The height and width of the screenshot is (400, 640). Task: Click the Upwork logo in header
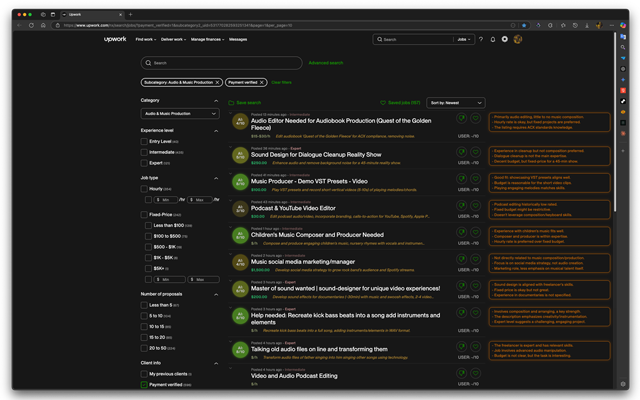tap(115, 39)
